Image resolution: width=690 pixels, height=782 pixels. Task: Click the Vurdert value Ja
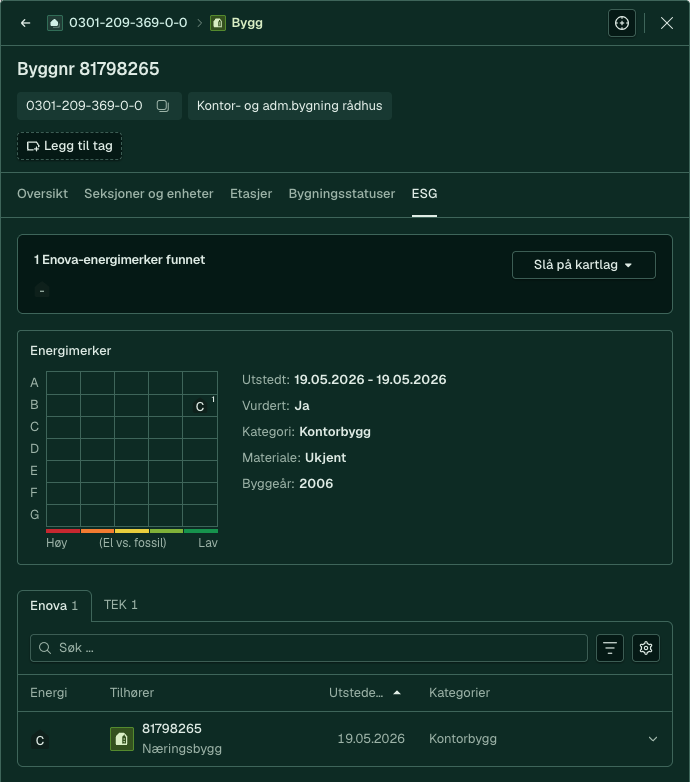(302, 406)
